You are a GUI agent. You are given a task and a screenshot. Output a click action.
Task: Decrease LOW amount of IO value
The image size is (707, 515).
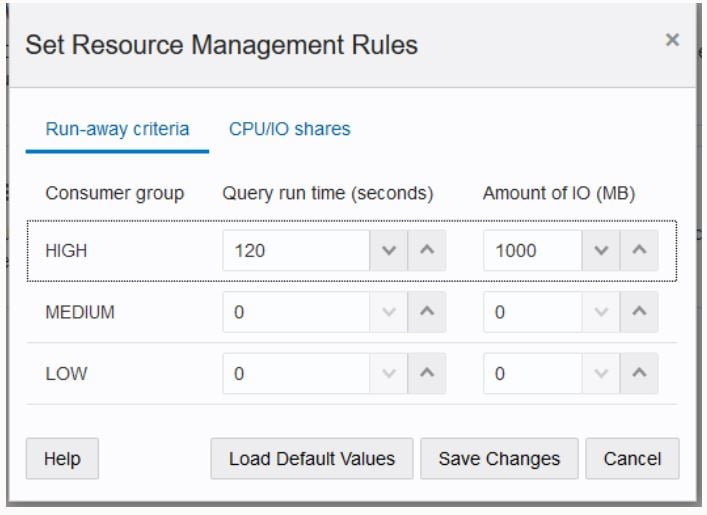pos(601,373)
